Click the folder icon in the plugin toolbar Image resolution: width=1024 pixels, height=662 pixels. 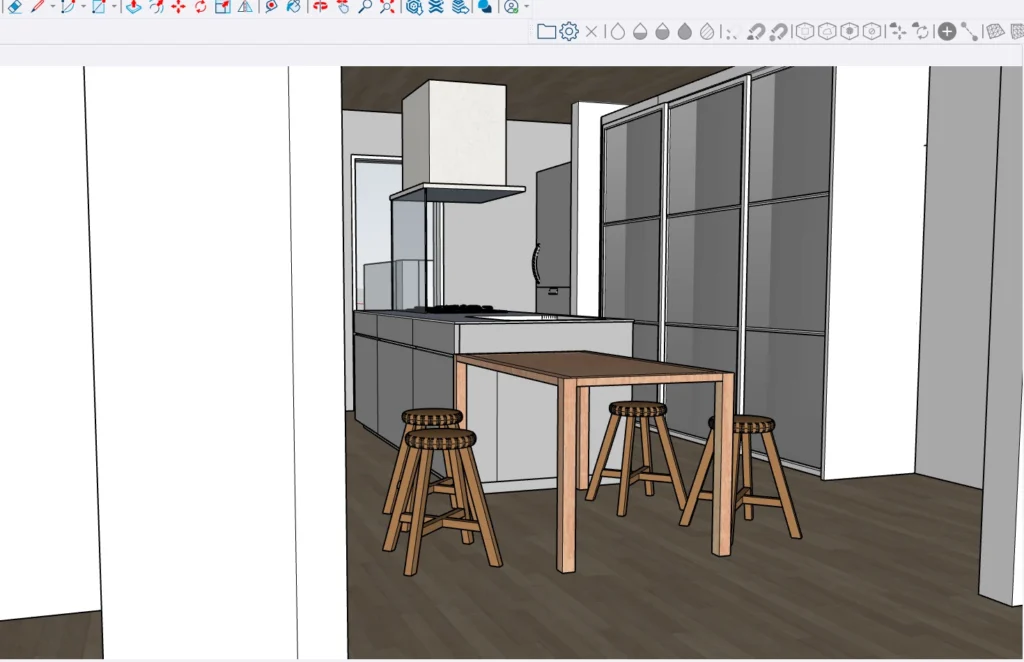tap(546, 31)
